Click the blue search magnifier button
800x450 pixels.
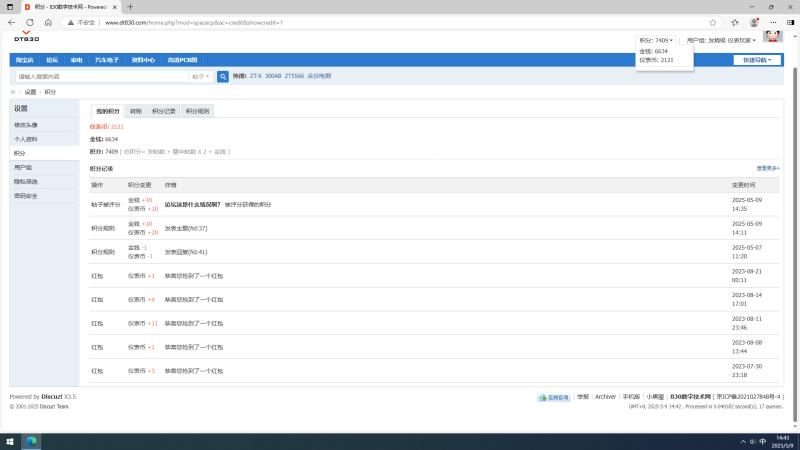pyautogui.click(x=224, y=76)
